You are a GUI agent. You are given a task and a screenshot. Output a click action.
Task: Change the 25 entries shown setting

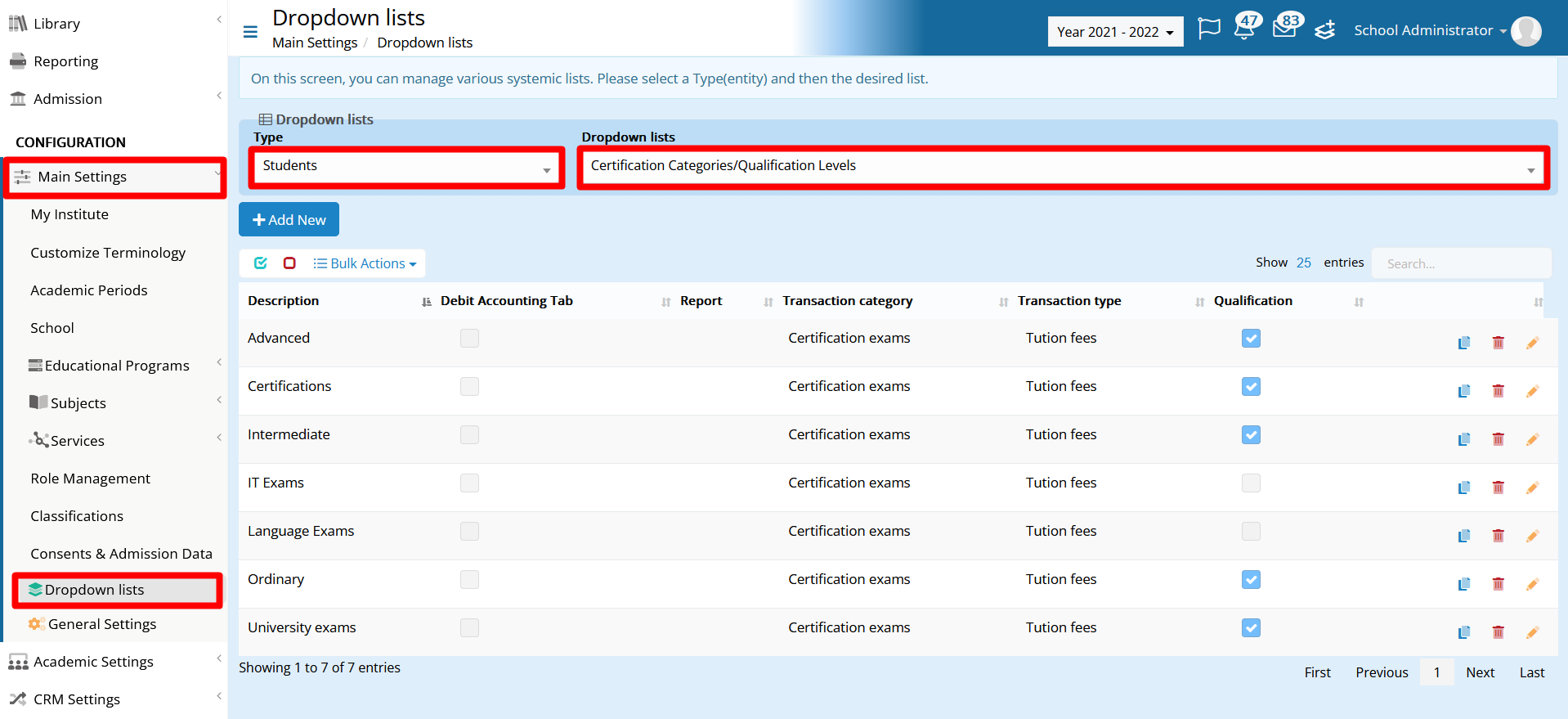click(1303, 263)
